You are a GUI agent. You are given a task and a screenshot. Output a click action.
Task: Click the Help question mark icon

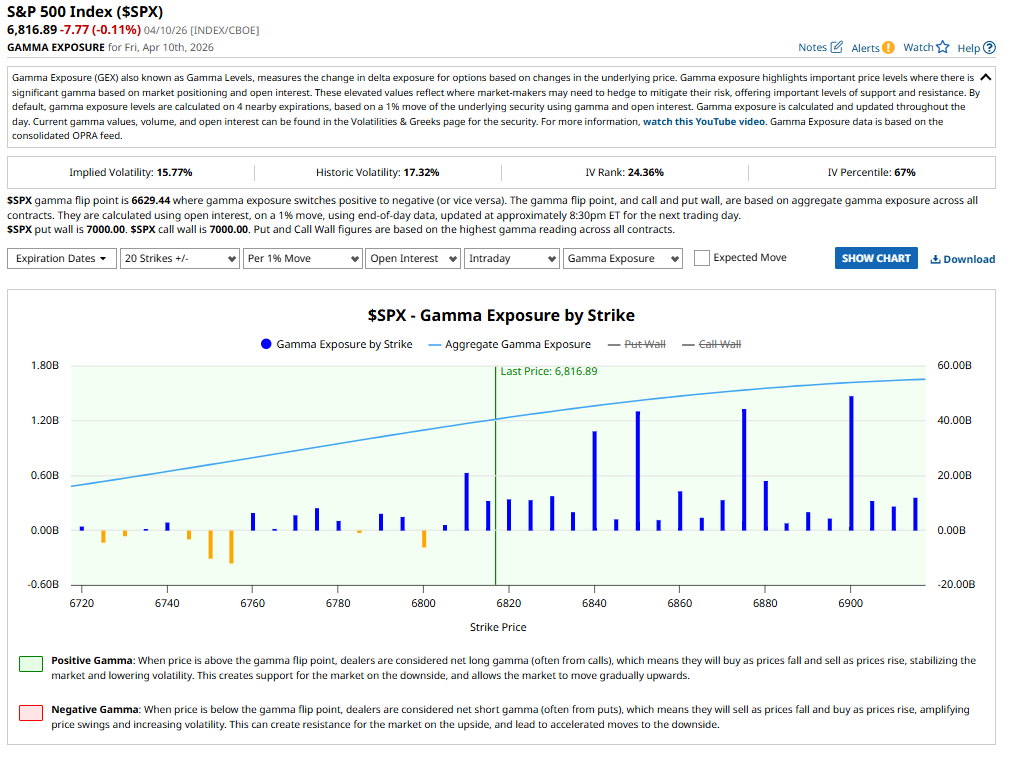(x=989, y=48)
